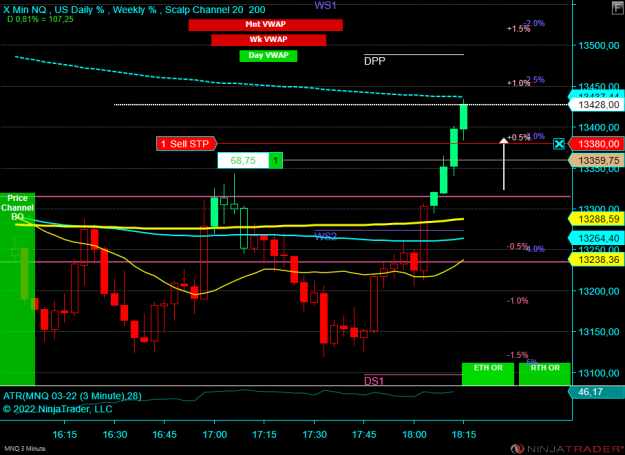Click the yellow 13238,36 price marker
This screenshot has width=625, height=455.
pyautogui.click(x=597, y=260)
